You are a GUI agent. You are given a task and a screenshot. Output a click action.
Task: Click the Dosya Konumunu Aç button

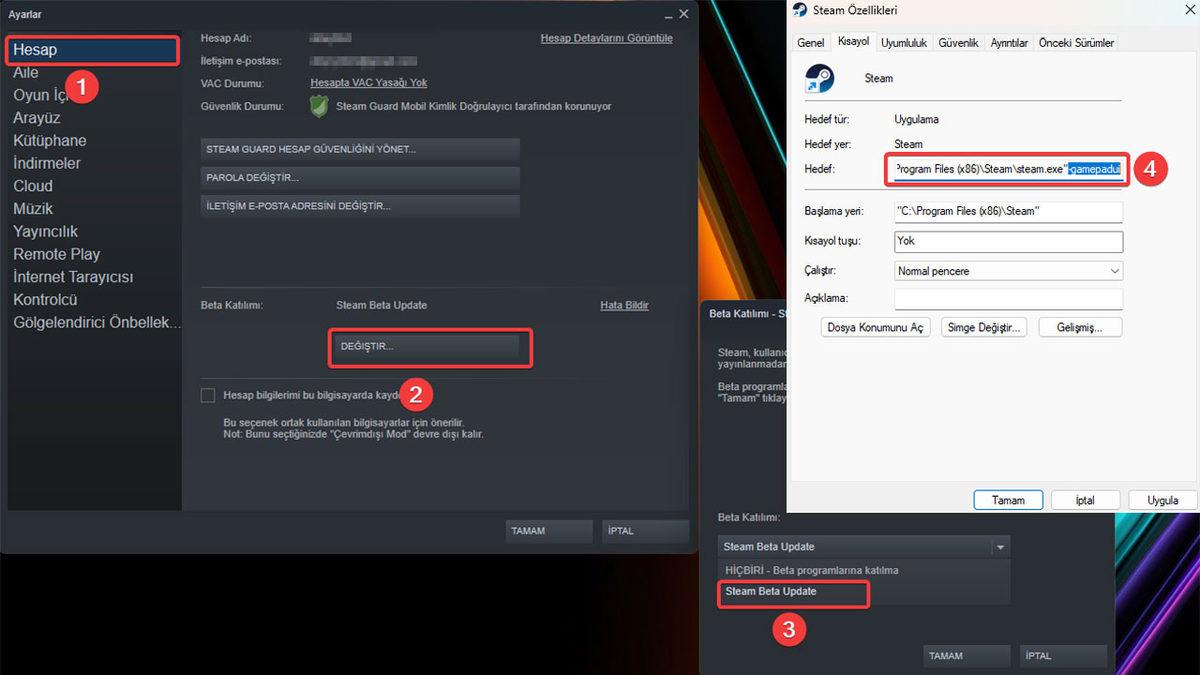(x=875, y=326)
